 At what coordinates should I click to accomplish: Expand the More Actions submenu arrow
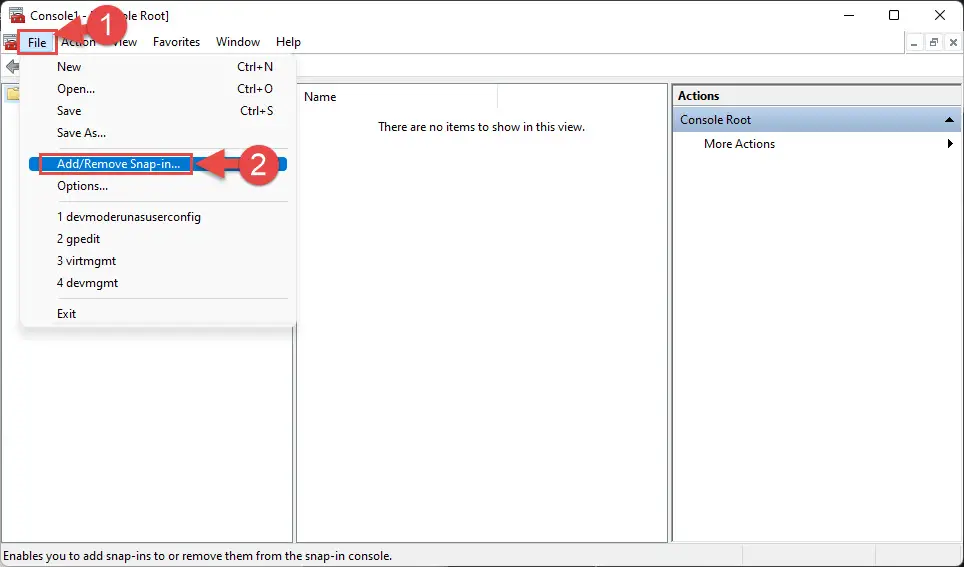pyautogui.click(x=950, y=143)
